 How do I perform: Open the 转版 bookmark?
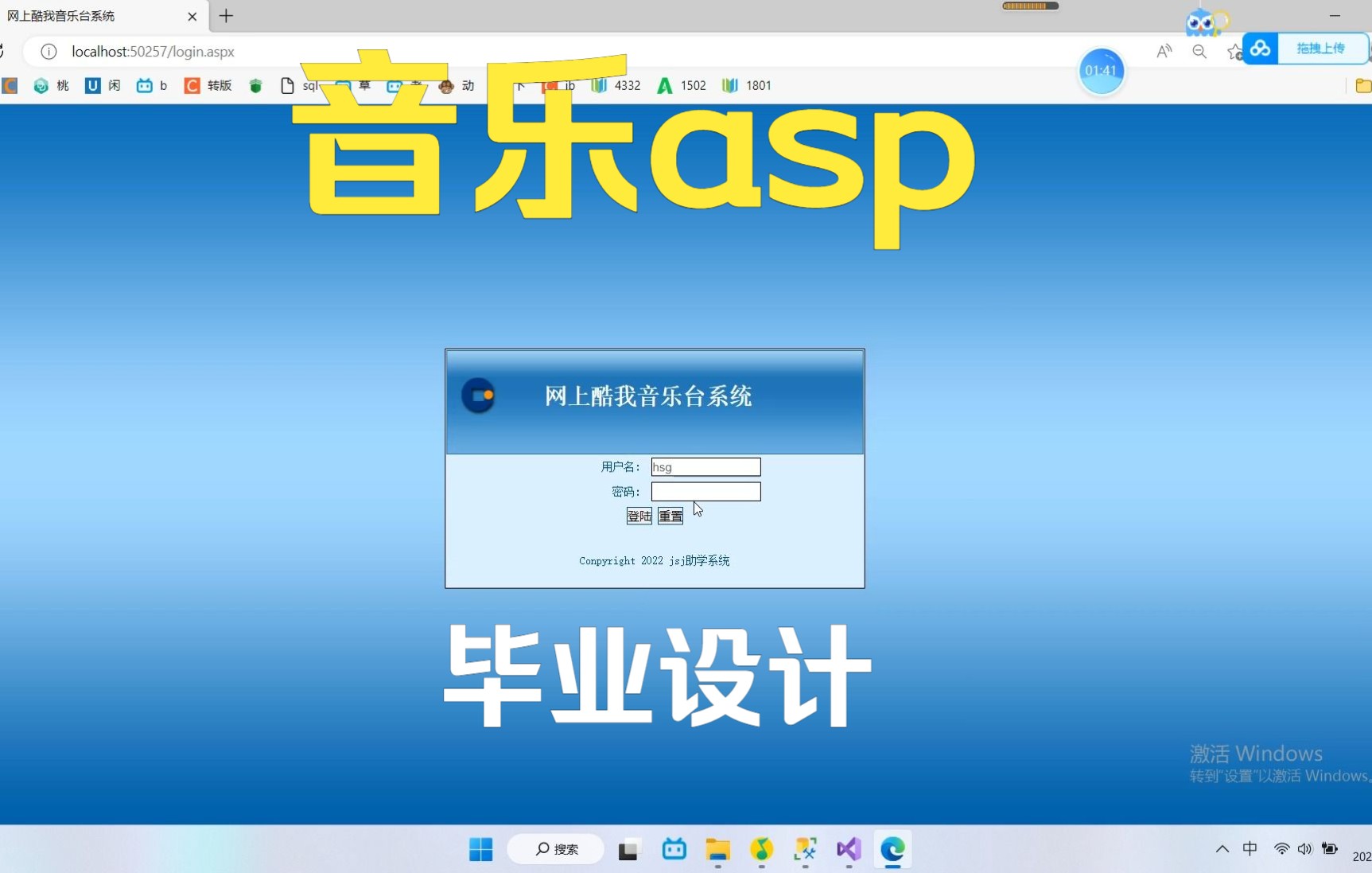coord(208,85)
